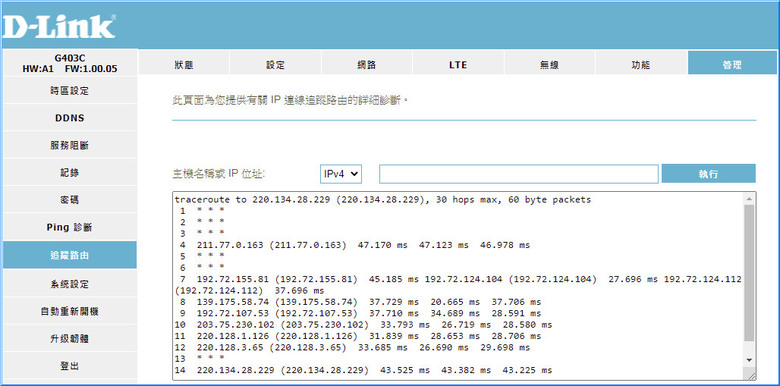This screenshot has height=386, width=780.
Task: Click hop 12 line 220.128.3.65
Action: (353, 348)
